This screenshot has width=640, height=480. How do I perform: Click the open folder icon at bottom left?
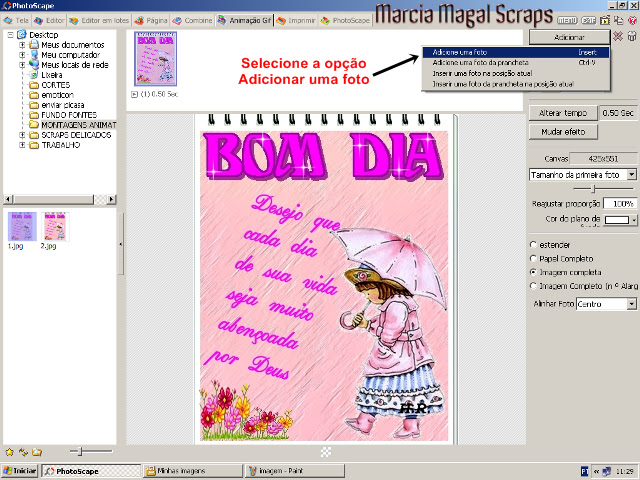37,452
